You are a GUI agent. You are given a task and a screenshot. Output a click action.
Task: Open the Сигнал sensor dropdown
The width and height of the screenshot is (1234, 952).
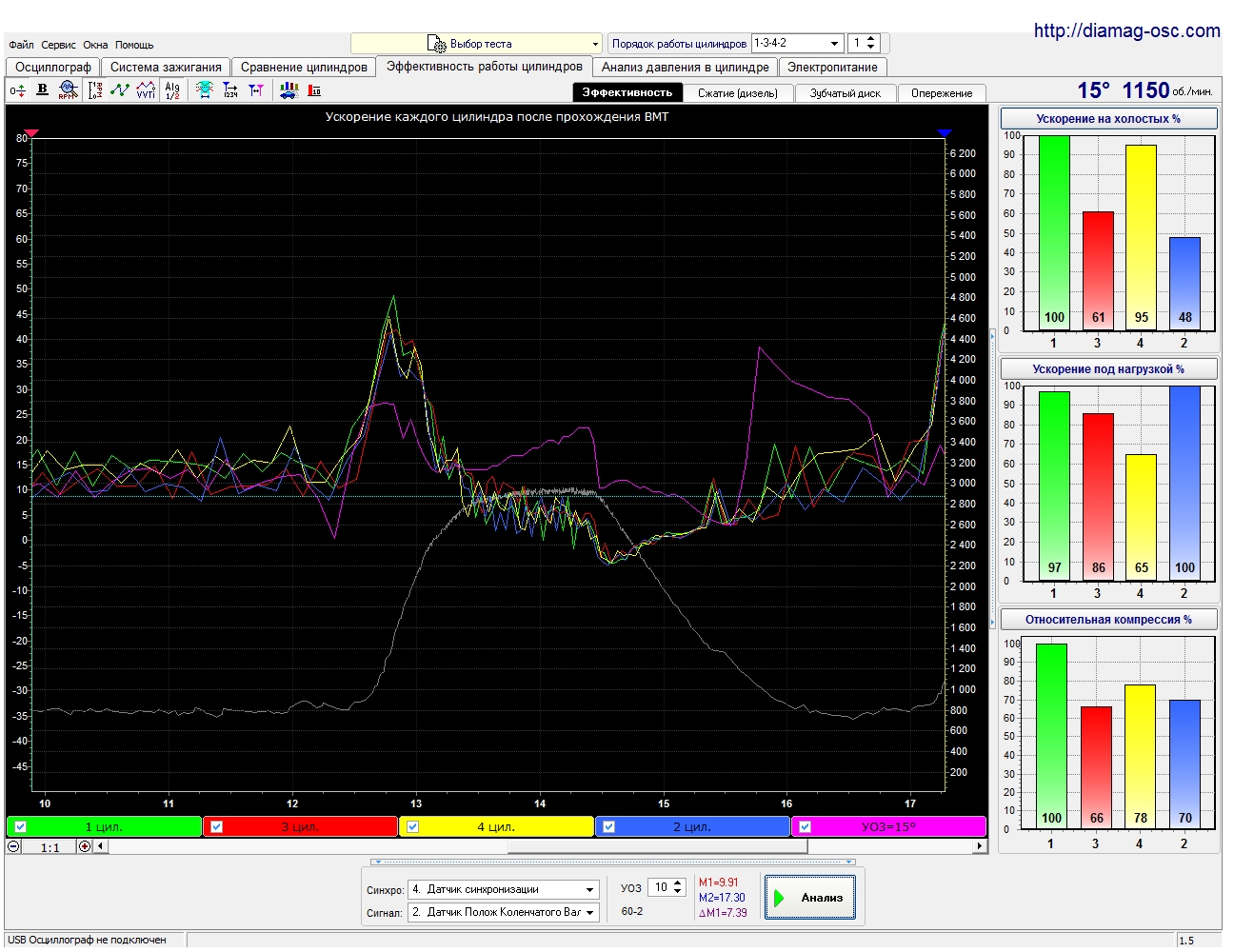point(590,912)
